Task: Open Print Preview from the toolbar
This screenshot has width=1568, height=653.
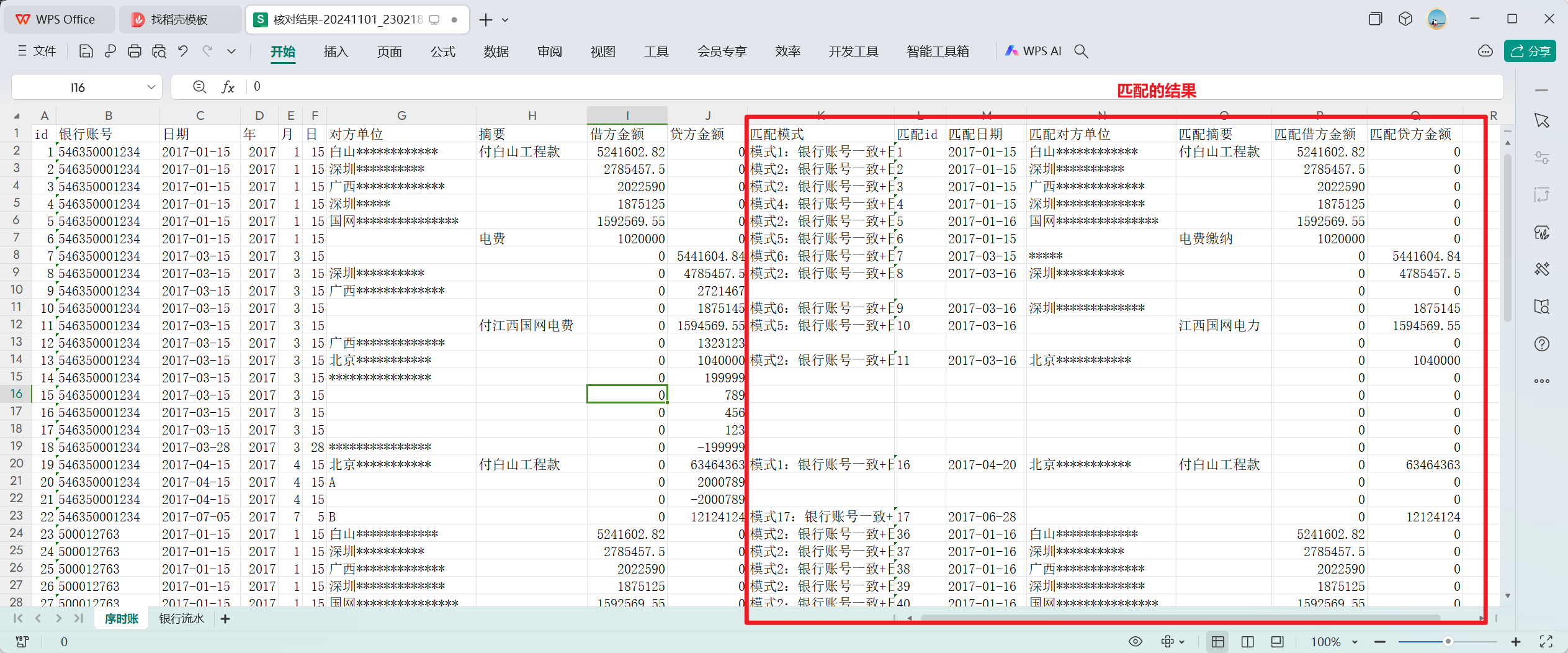Action: (159, 52)
